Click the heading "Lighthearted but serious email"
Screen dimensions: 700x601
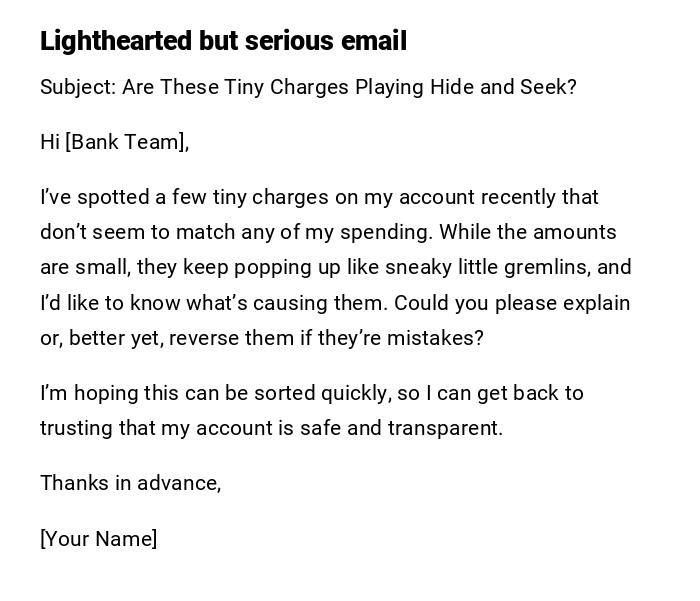click(223, 41)
